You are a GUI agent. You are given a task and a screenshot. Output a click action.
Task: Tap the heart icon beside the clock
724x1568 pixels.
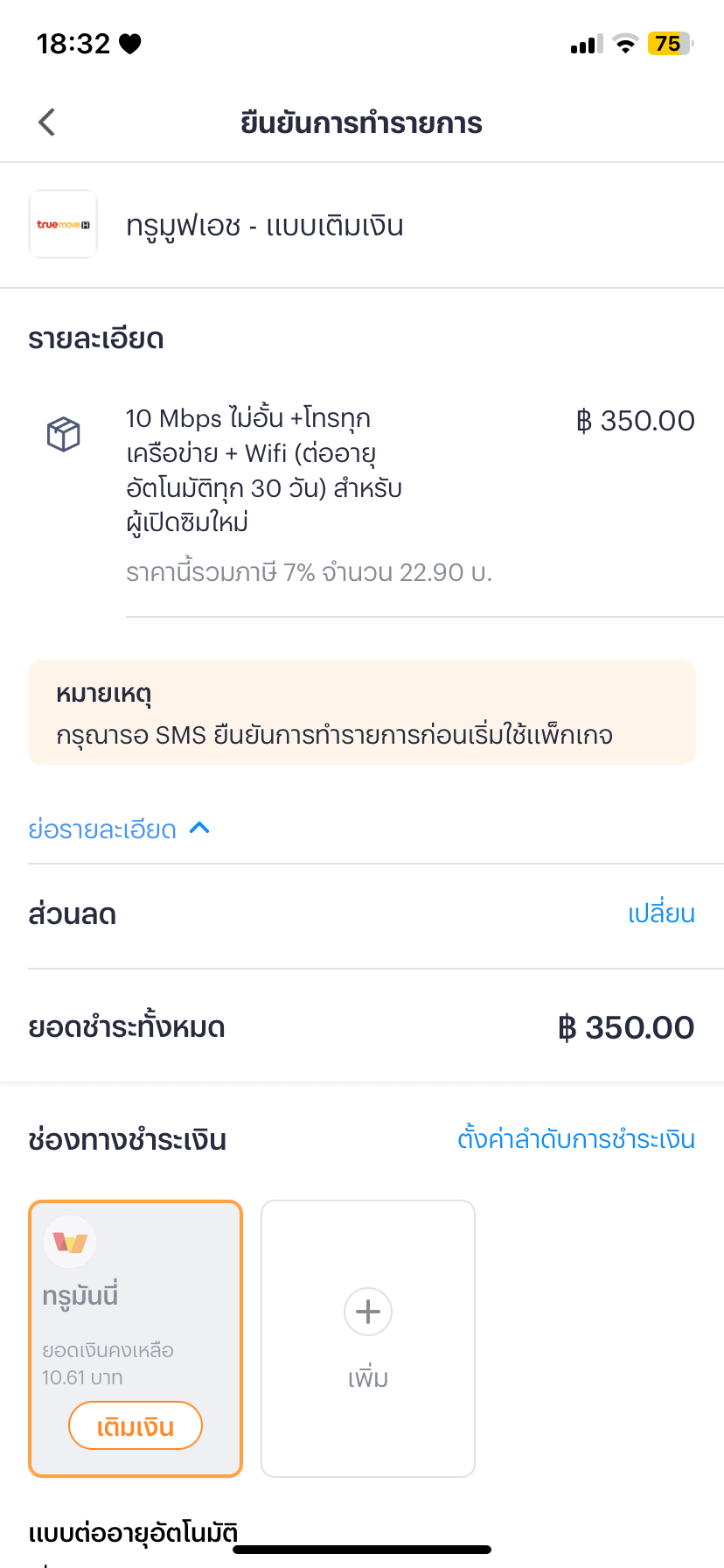(130, 44)
